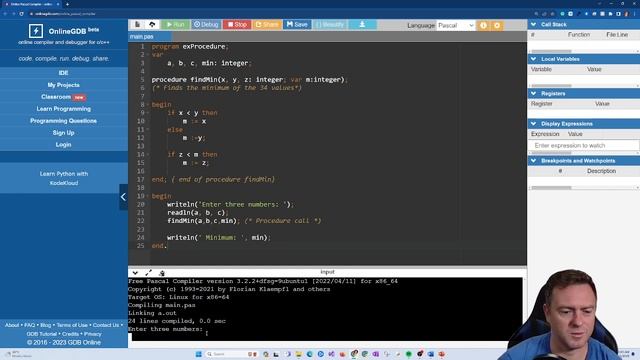Expand the console to full screen
Image resolution: width=640 pixels, height=360 pixels.
[149, 273]
